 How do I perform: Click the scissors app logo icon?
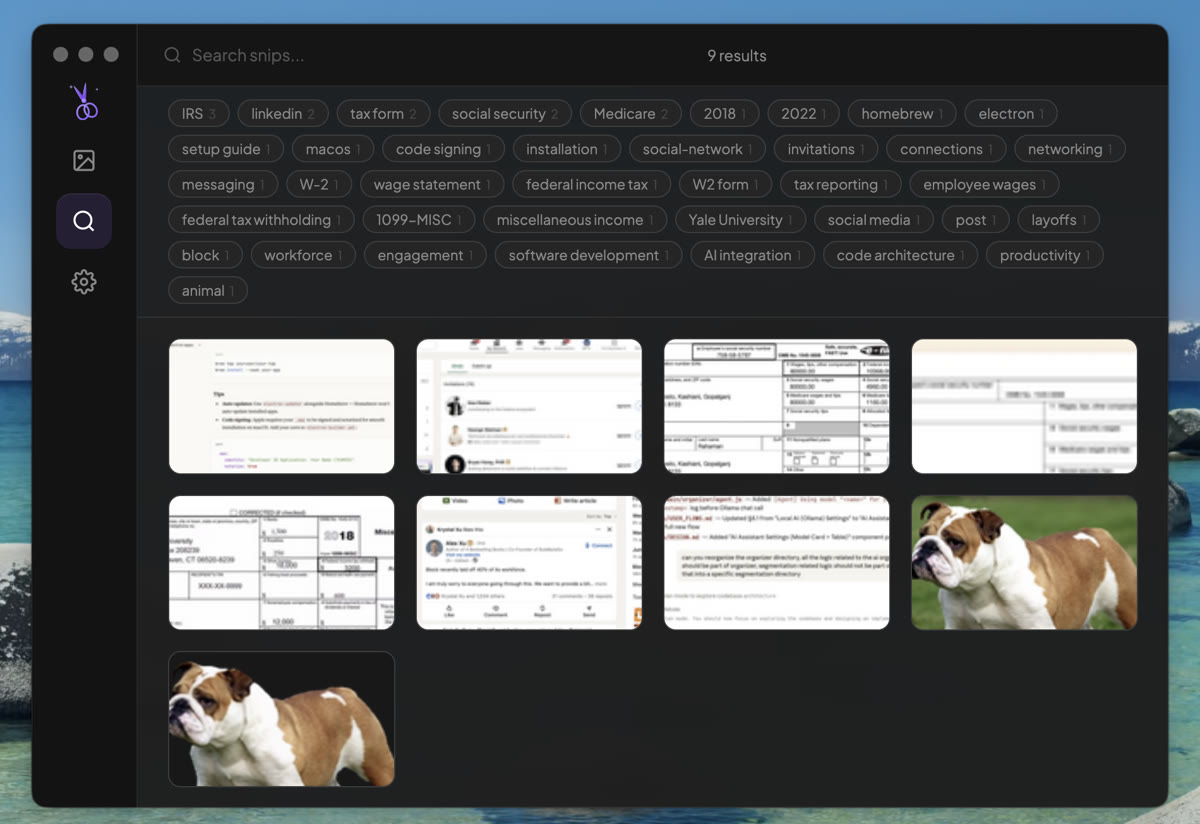84,102
